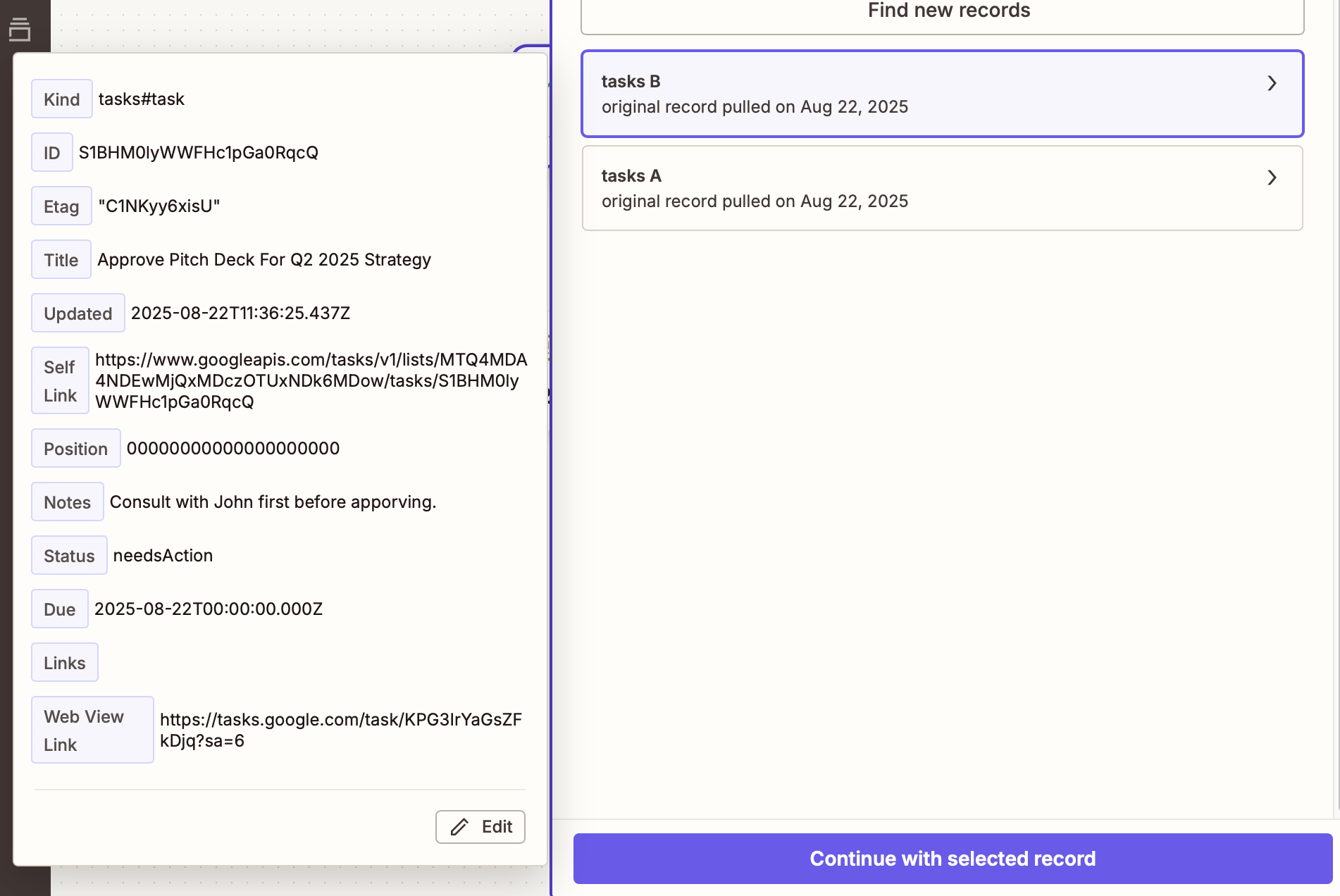This screenshot has height=896, width=1340.
Task: Select the tasks B record title
Action: click(x=631, y=82)
